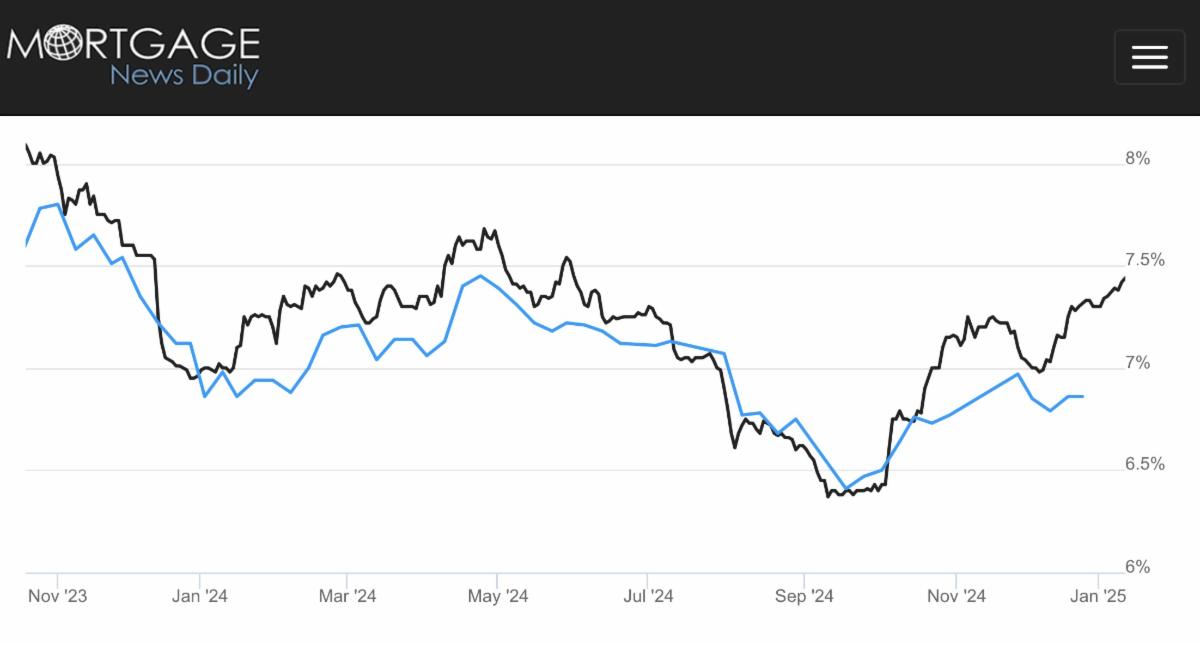Viewport: 1200px width, 645px height.
Task: Click the 7% y-axis label
Action: (x=1137, y=363)
